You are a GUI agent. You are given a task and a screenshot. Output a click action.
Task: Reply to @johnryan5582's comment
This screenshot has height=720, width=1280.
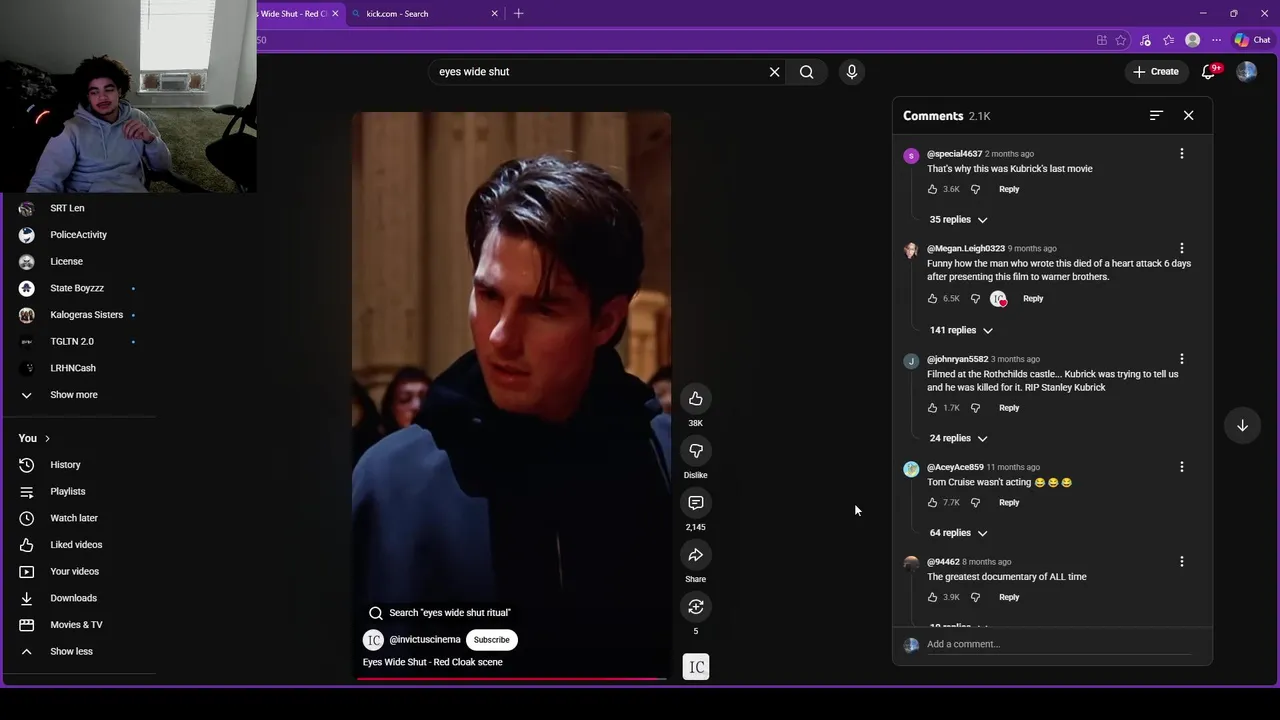[x=1009, y=408]
